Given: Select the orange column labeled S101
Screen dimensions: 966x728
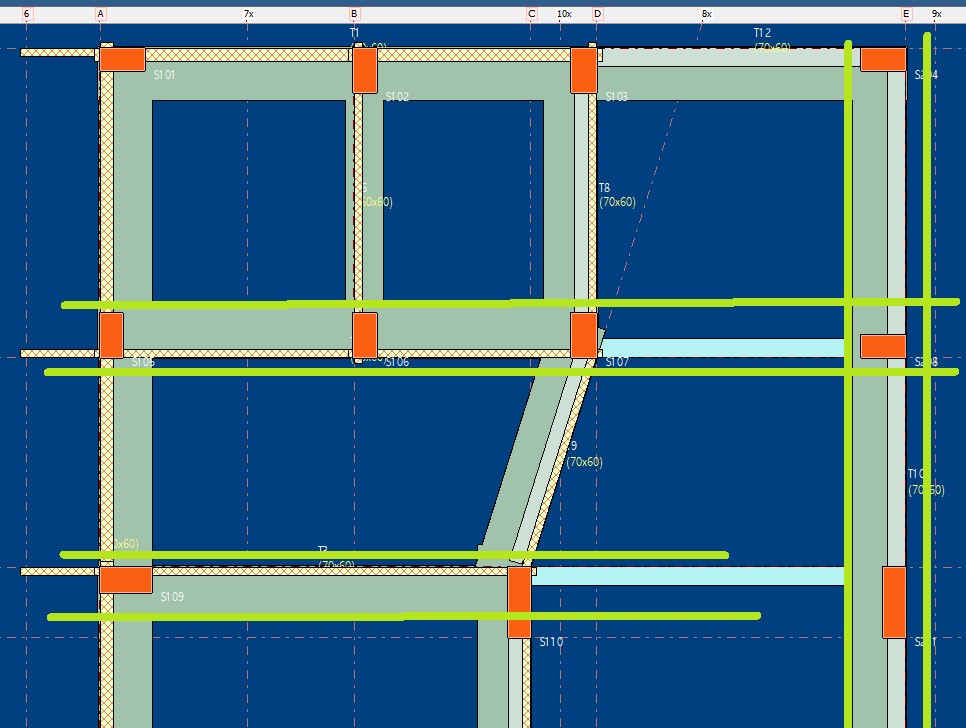Looking at the screenshot, I should 122,59.
